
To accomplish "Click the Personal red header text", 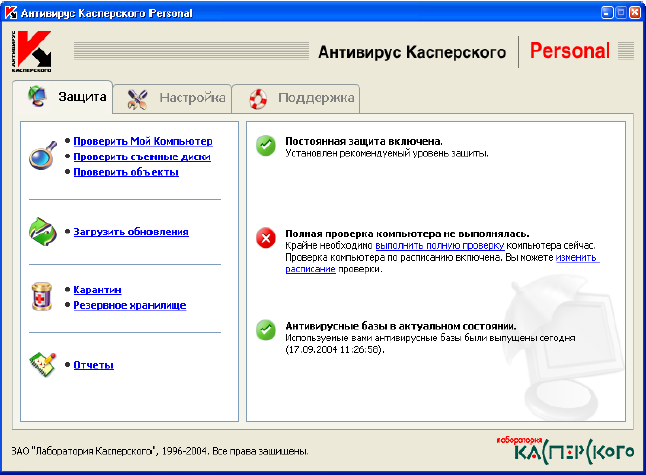I will 570,51.
